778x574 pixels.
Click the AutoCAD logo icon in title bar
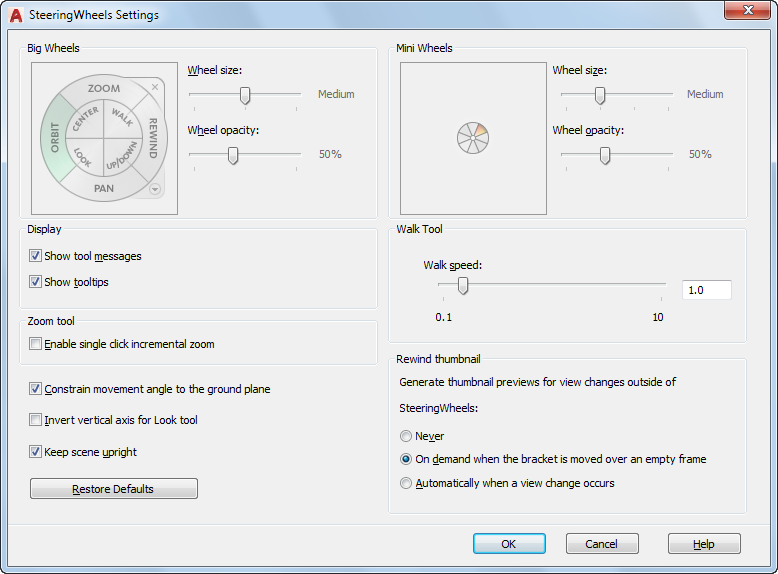click(15, 15)
